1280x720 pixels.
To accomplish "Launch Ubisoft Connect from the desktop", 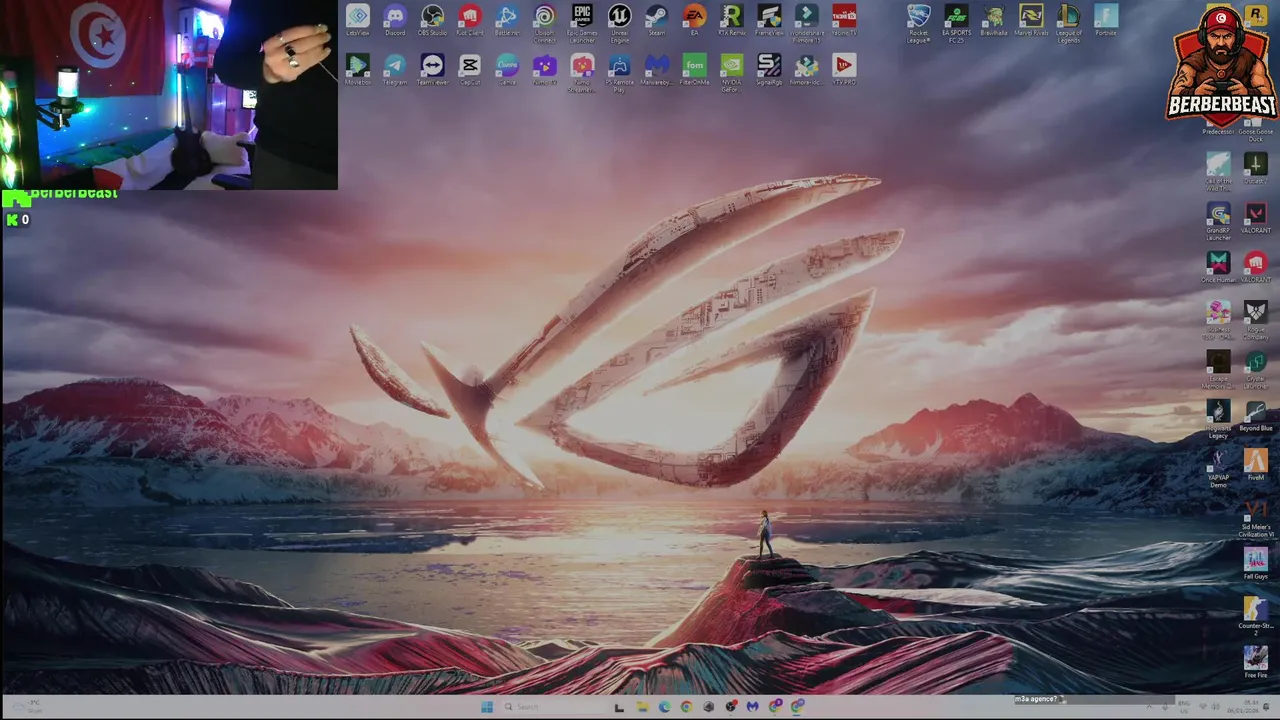I will coord(544,23).
